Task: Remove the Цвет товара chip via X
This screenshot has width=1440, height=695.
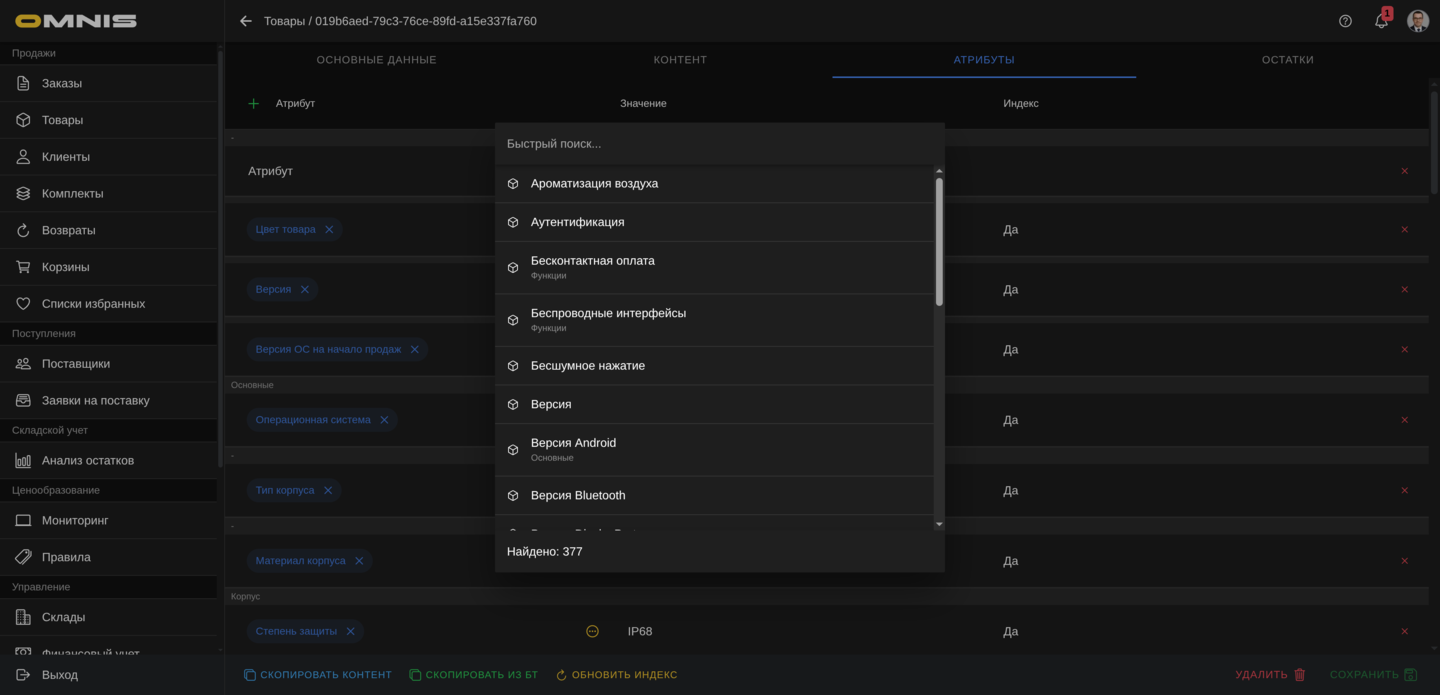Action: [329, 229]
